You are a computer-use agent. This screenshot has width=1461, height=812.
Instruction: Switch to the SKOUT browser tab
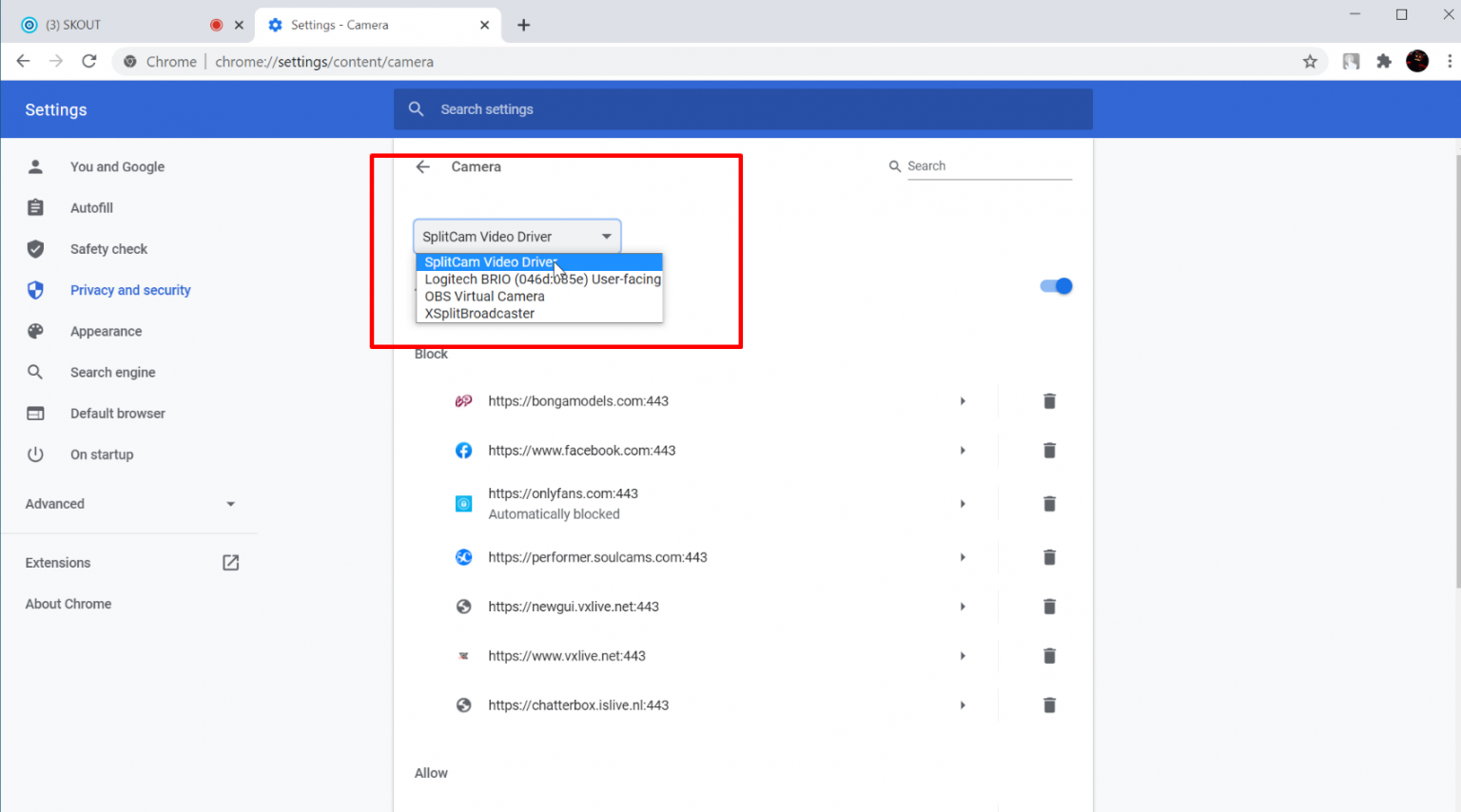[114, 25]
